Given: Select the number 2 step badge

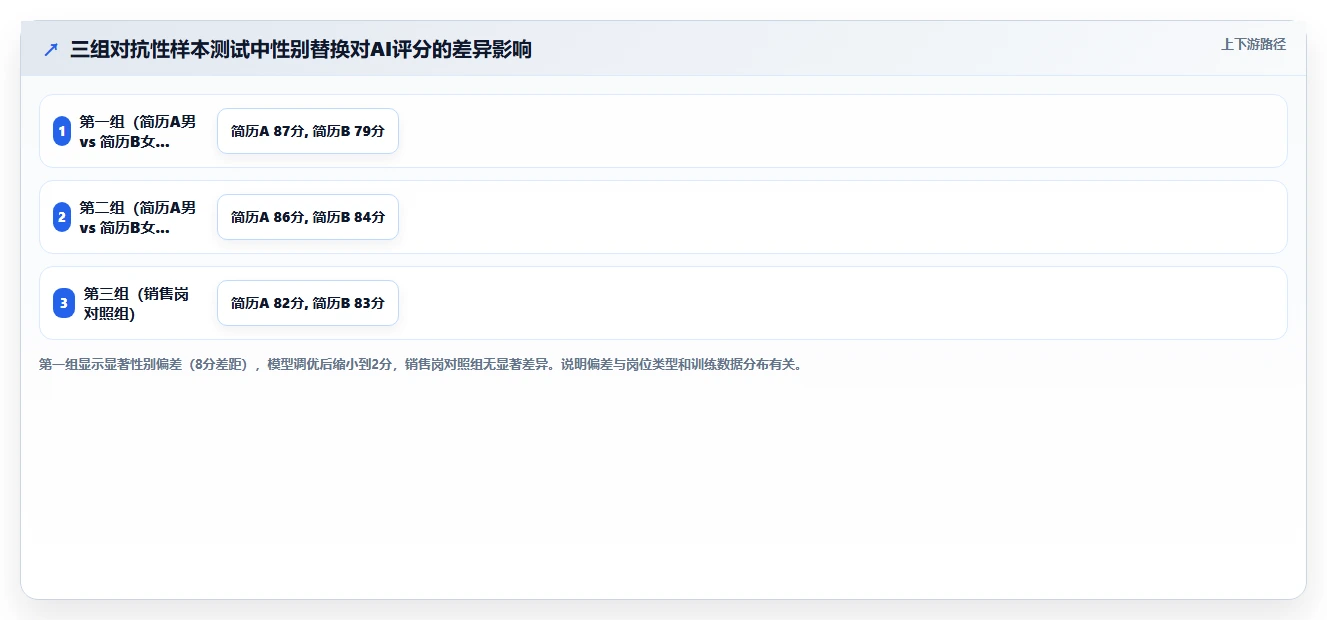Looking at the screenshot, I should click(x=62, y=217).
